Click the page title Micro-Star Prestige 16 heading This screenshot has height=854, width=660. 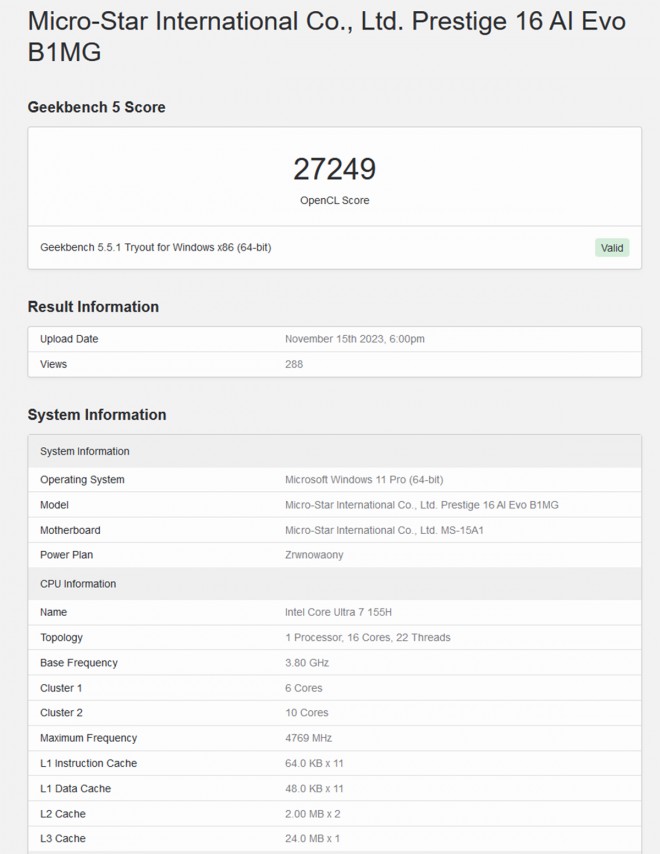[327, 37]
